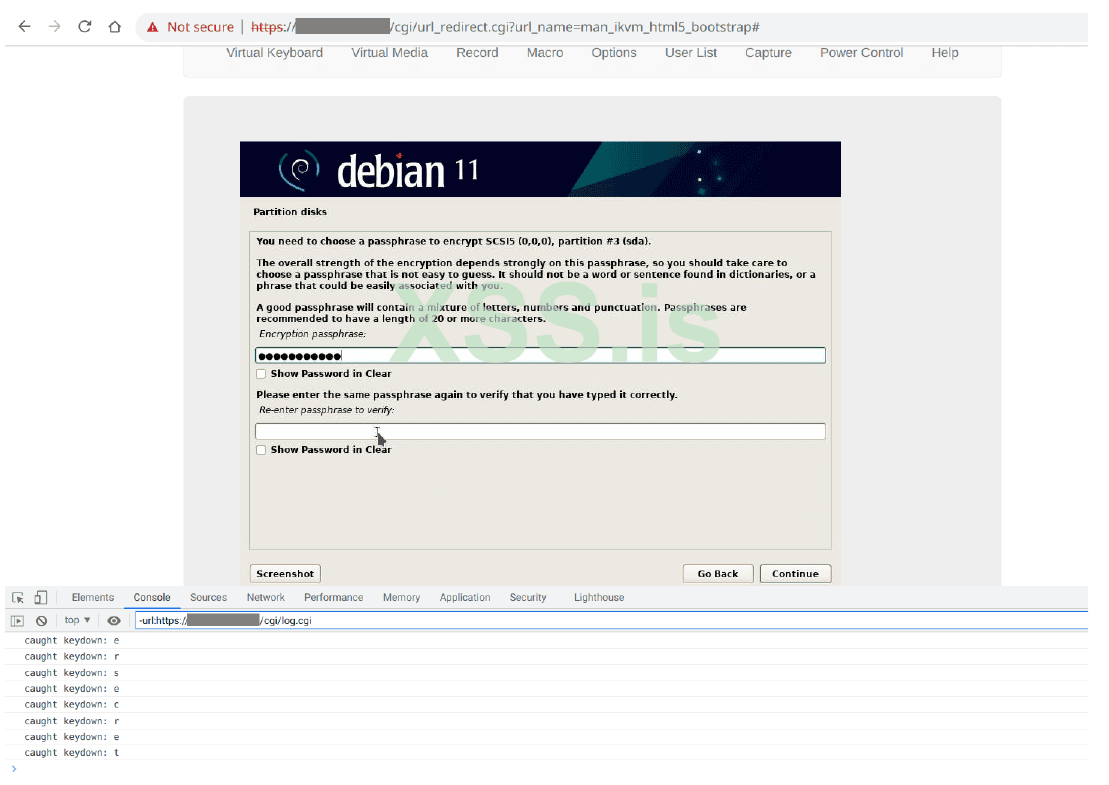
Task: Open the Help menu
Action: [945, 52]
